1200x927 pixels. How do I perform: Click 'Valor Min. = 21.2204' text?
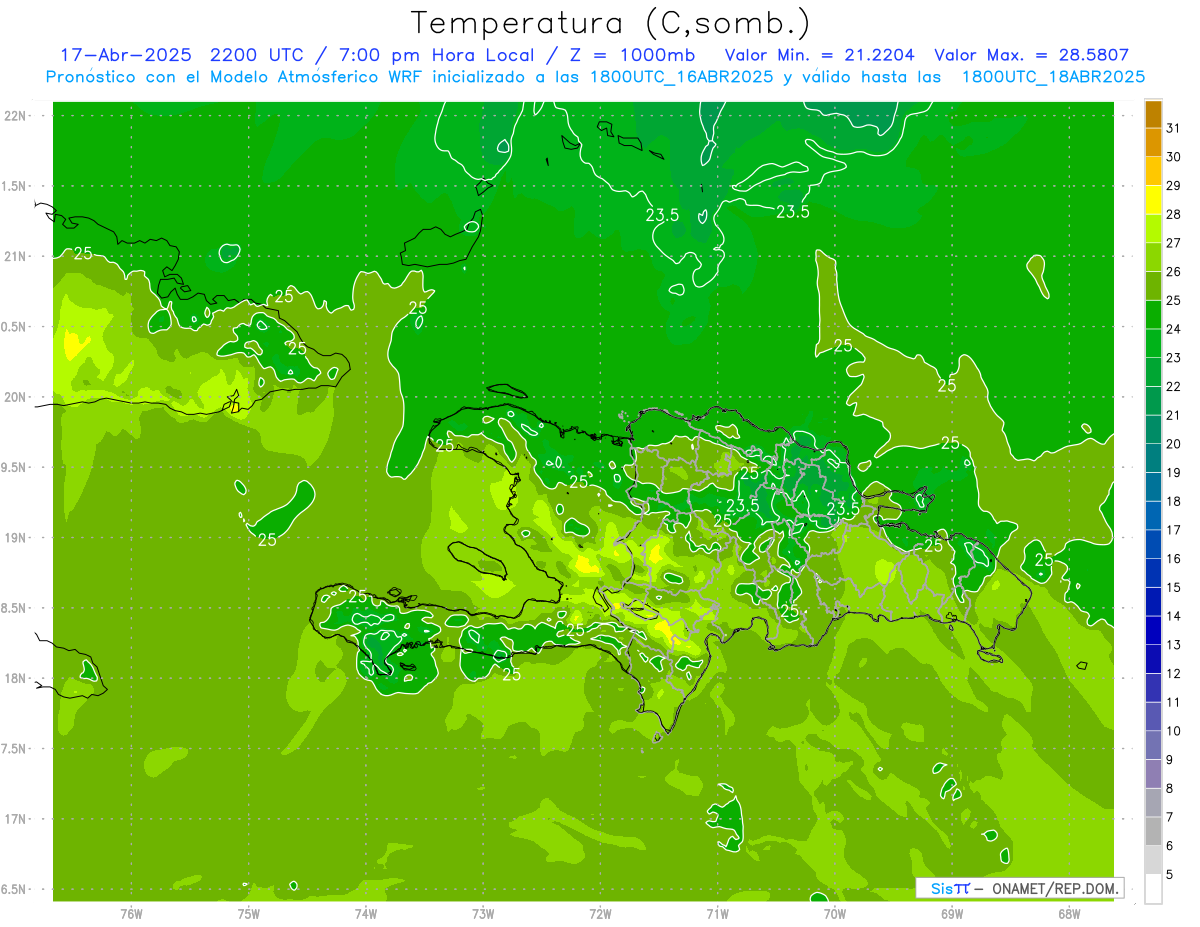click(x=820, y=55)
